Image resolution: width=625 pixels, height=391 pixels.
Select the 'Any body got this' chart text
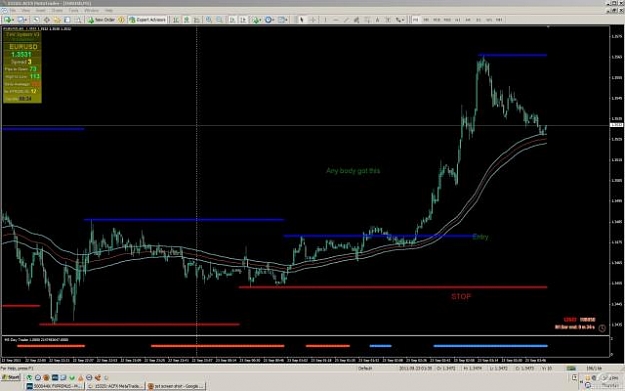pyautogui.click(x=353, y=171)
